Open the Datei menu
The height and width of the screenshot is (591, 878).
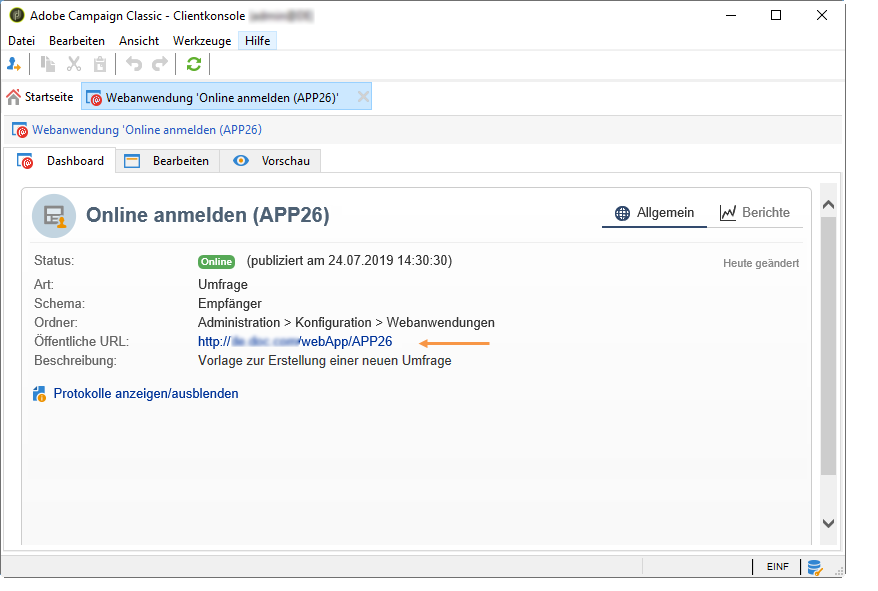tap(21, 41)
